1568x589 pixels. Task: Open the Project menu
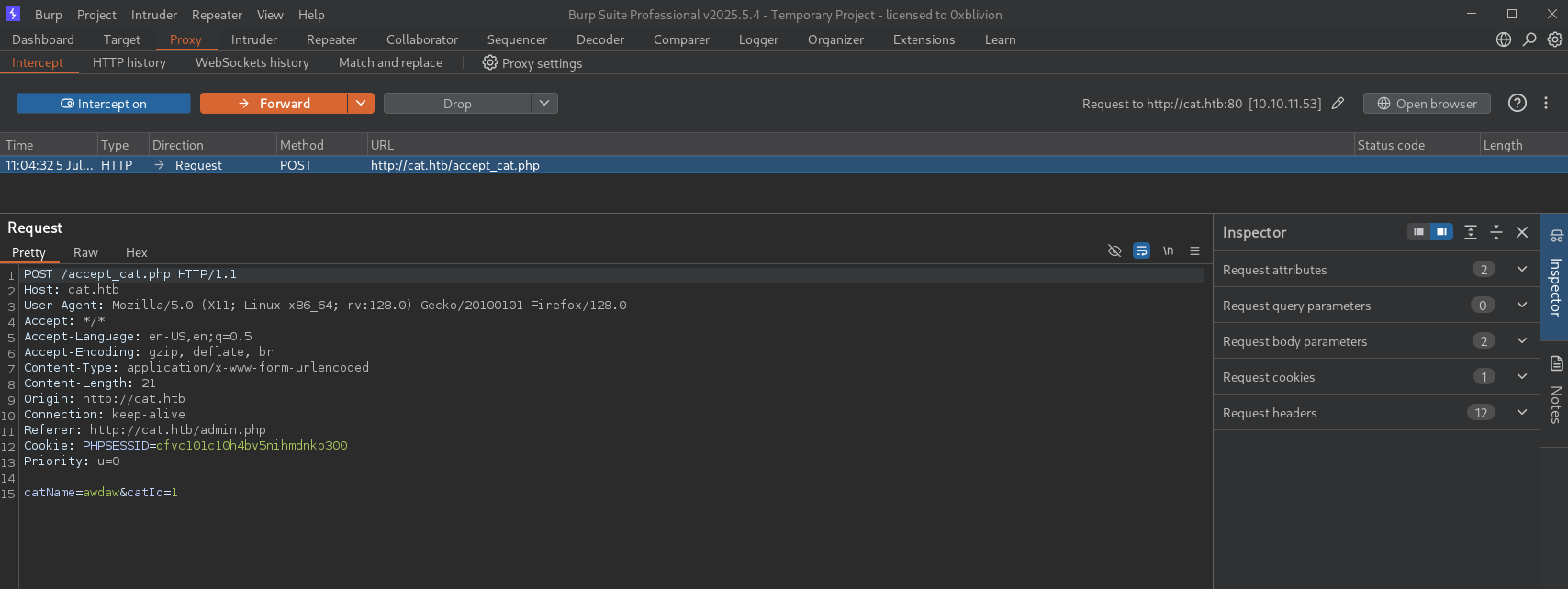[x=96, y=15]
